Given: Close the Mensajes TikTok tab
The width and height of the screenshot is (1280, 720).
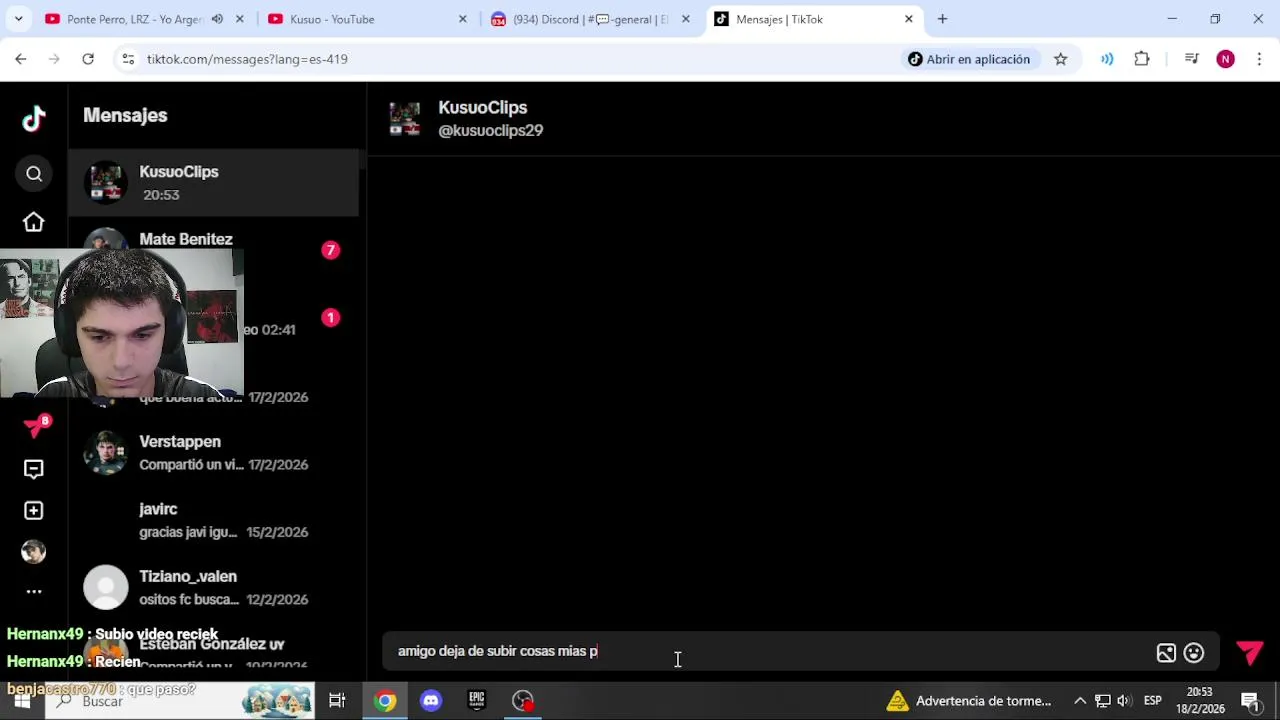Looking at the screenshot, I should 908,19.
